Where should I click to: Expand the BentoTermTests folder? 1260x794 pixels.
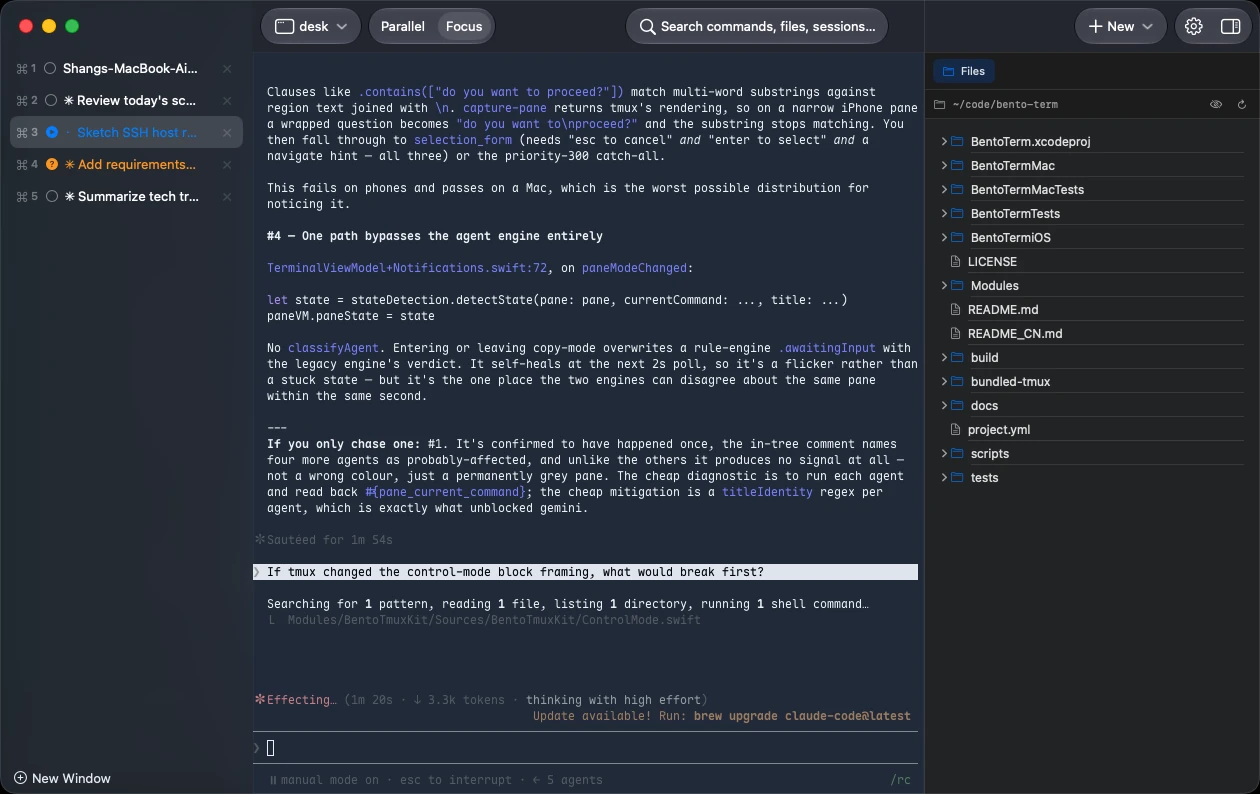pyautogui.click(x=944, y=213)
